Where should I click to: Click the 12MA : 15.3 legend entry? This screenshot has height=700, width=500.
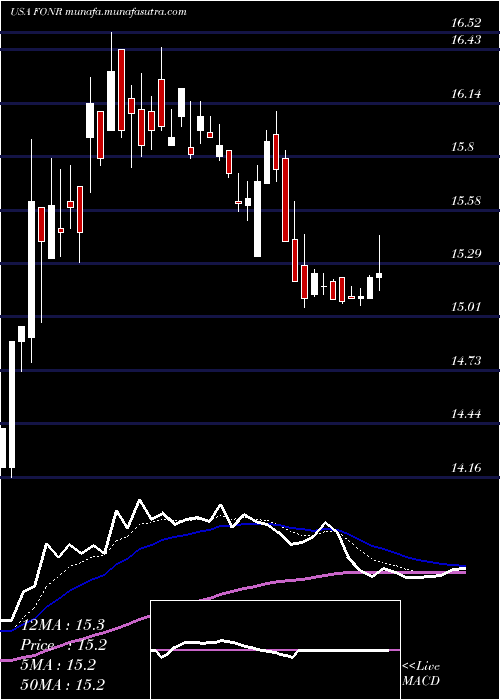62,625
